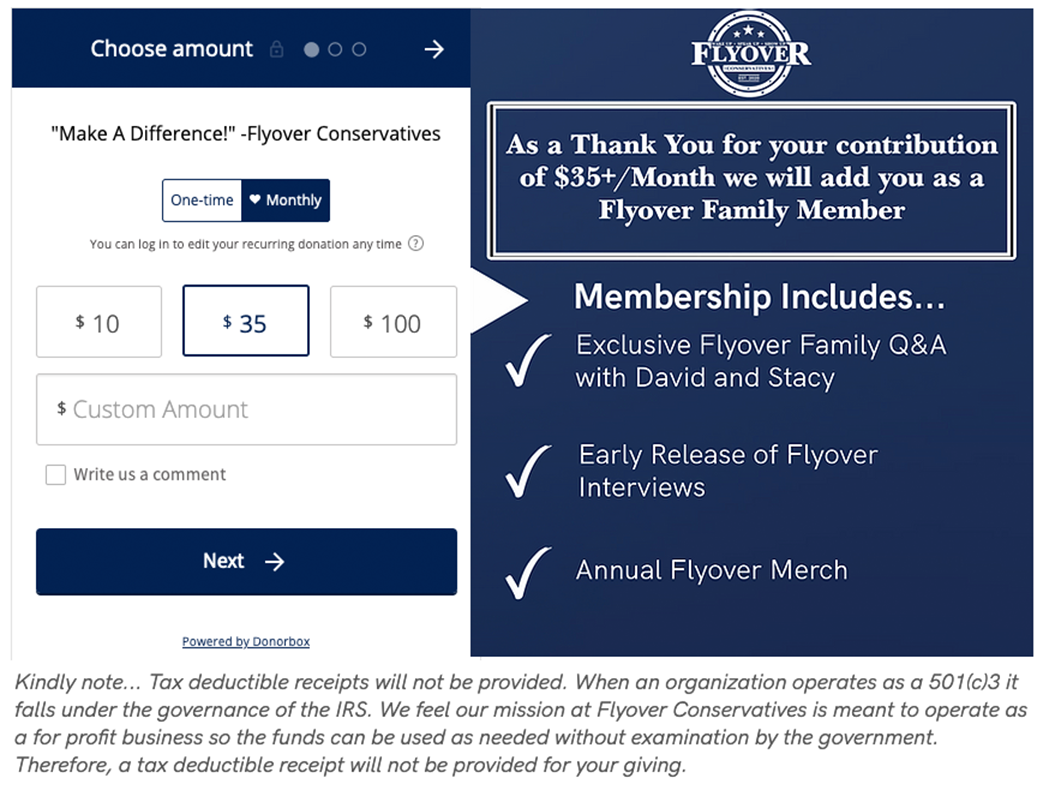Click the forward arrow in the header

[433, 49]
